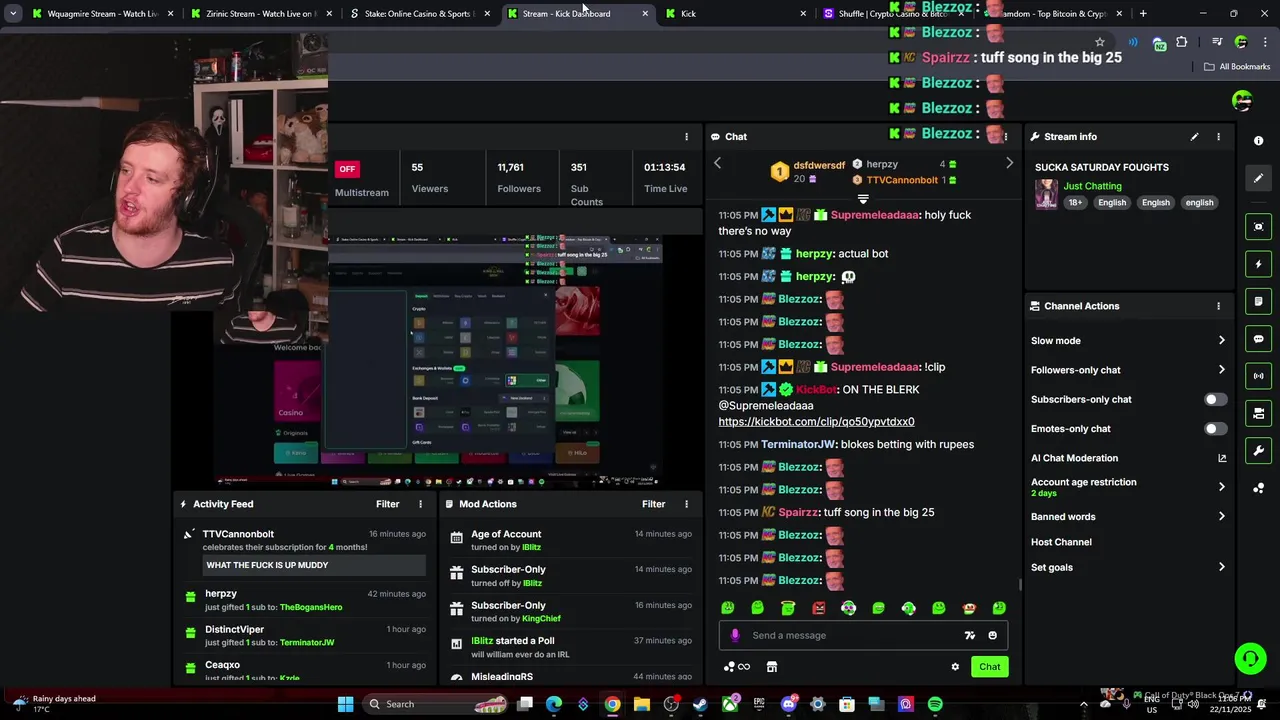This screenshot has width=1280, height=720.
Task: Open Mod Actions Filter dropdown
Action: pyautogui.click(x=653, y=504)
